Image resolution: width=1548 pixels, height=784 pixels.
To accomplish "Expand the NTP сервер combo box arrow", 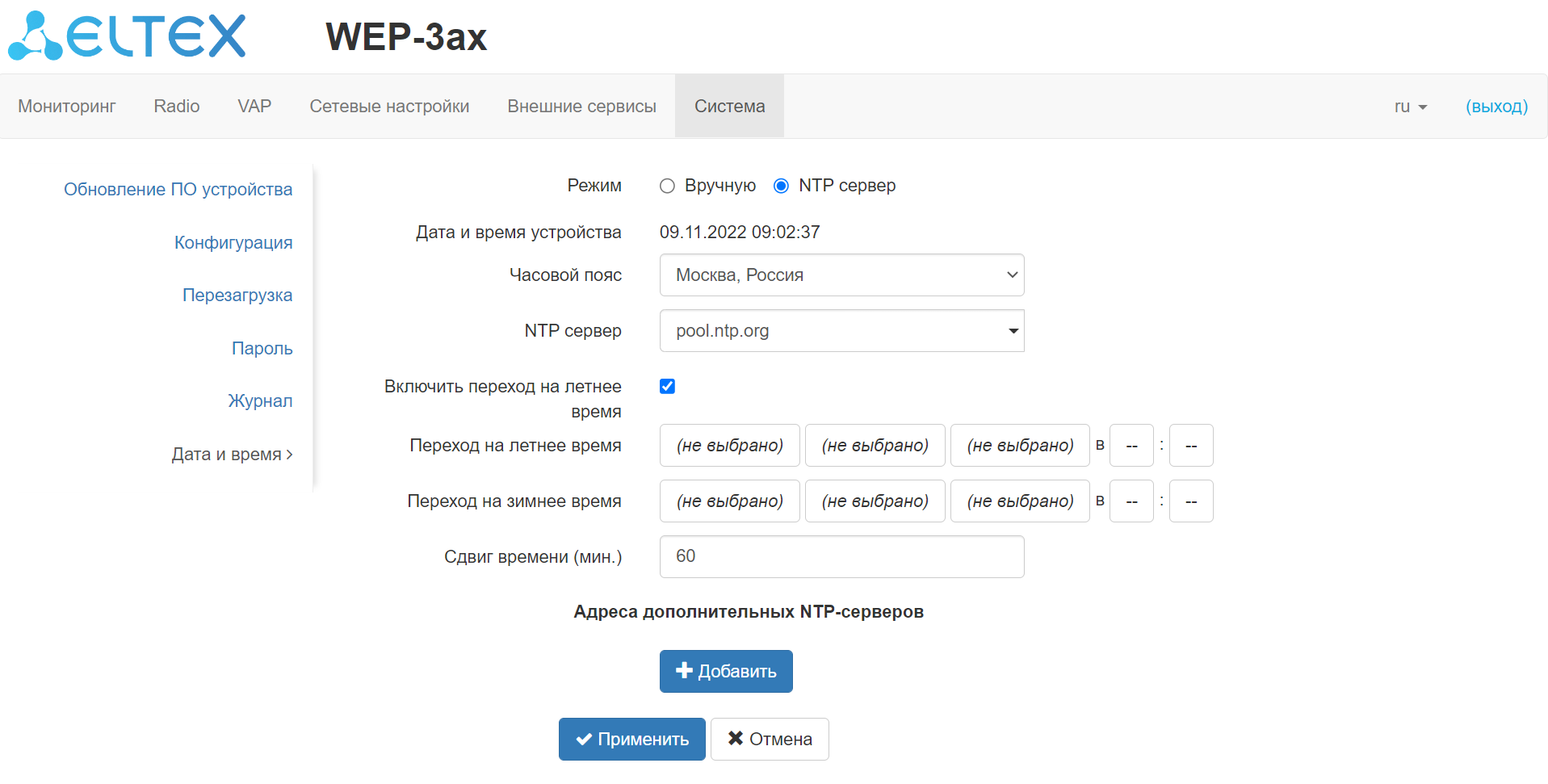I will pyautogui.click(x=1013, y=331).
